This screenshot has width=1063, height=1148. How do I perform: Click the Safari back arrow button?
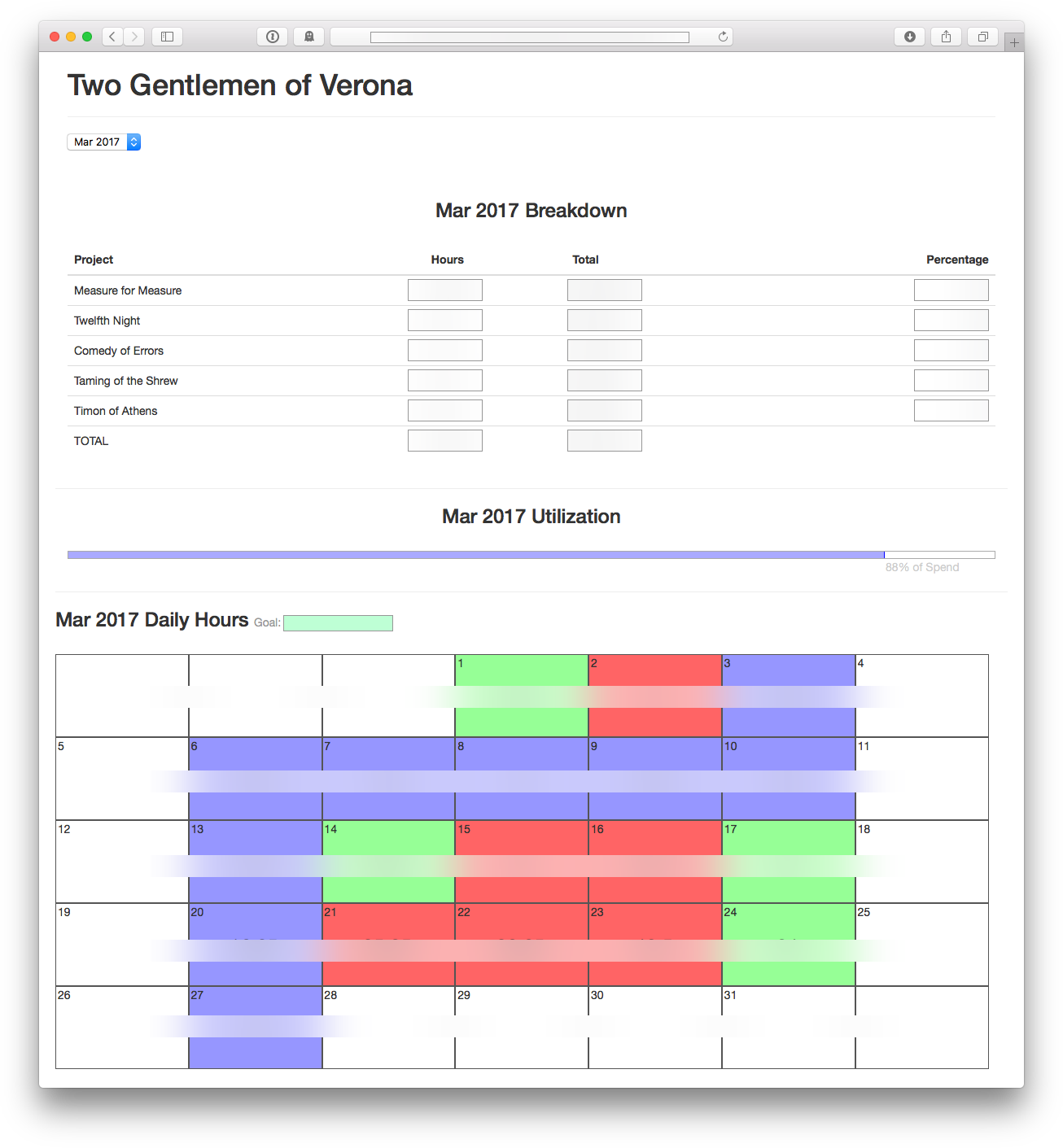pyautogui.click(x=112, y=37)
